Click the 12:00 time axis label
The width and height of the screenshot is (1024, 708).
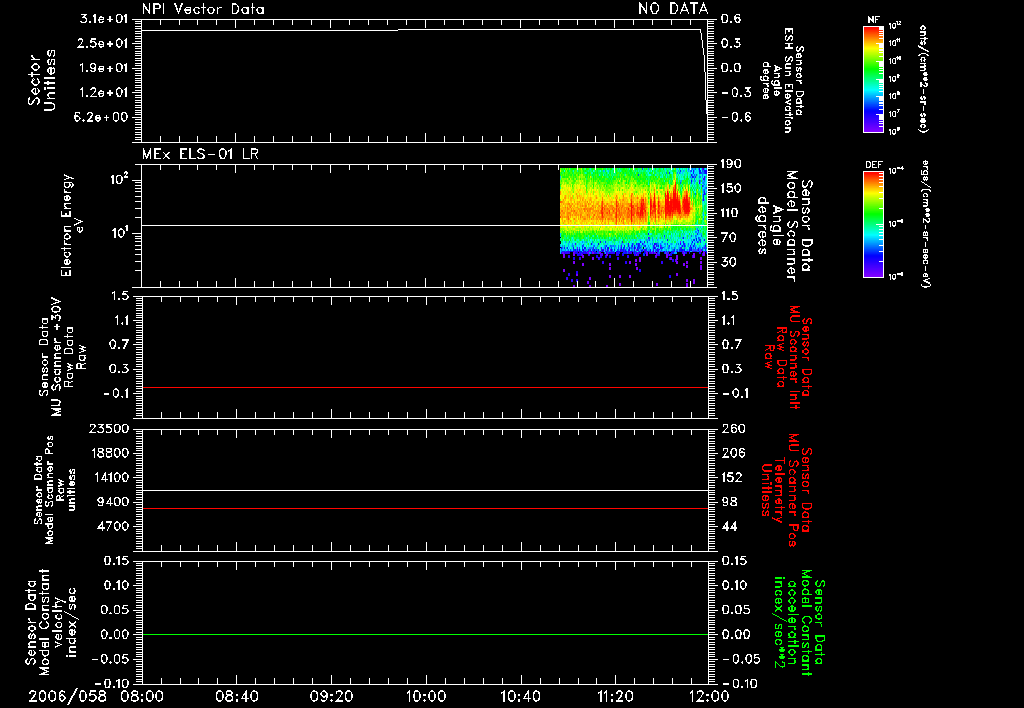(709, 696)
